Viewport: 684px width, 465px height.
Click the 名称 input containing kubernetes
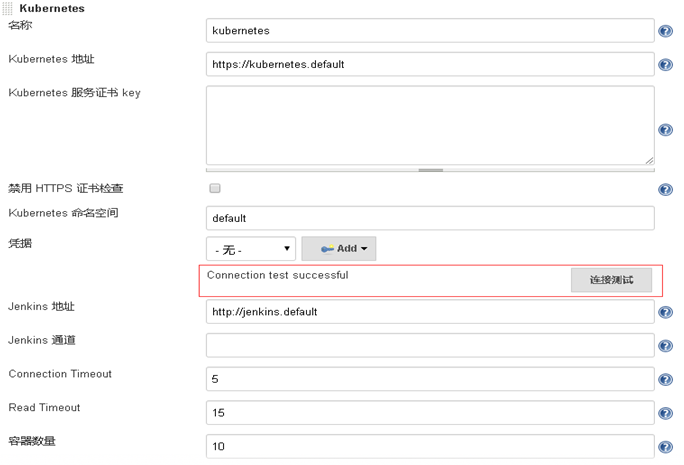(x=430, y=31)
